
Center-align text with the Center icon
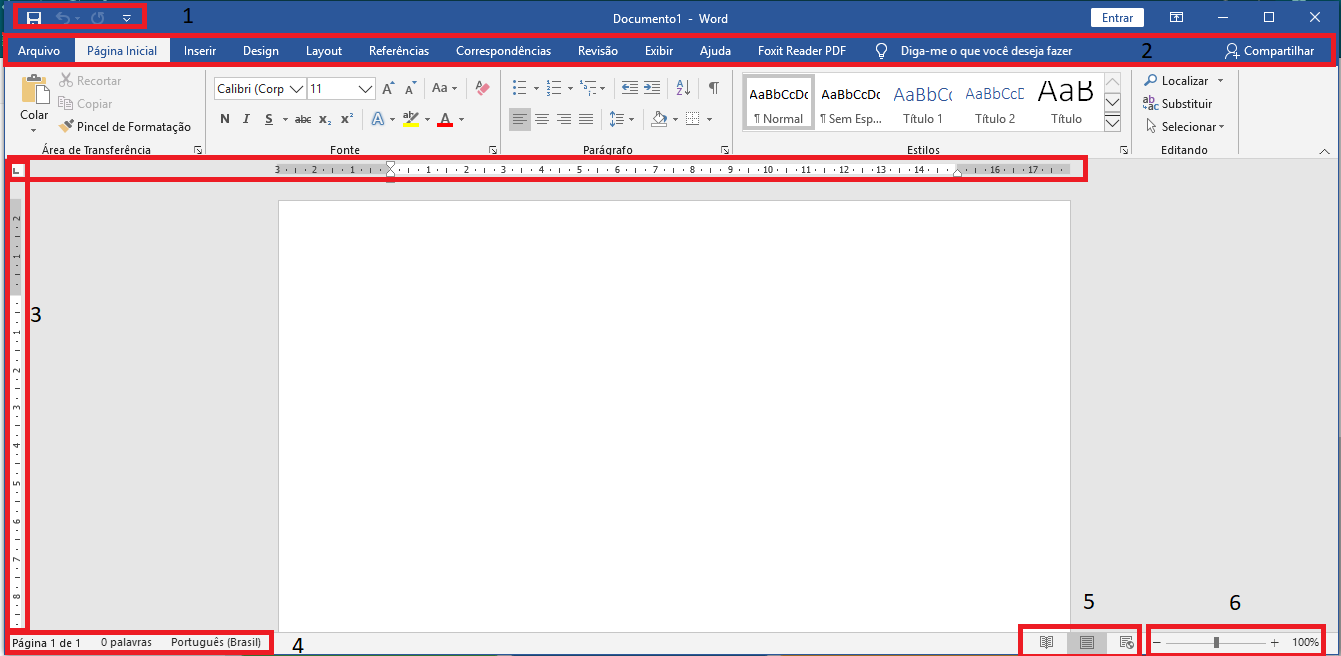tap(542, 119)
